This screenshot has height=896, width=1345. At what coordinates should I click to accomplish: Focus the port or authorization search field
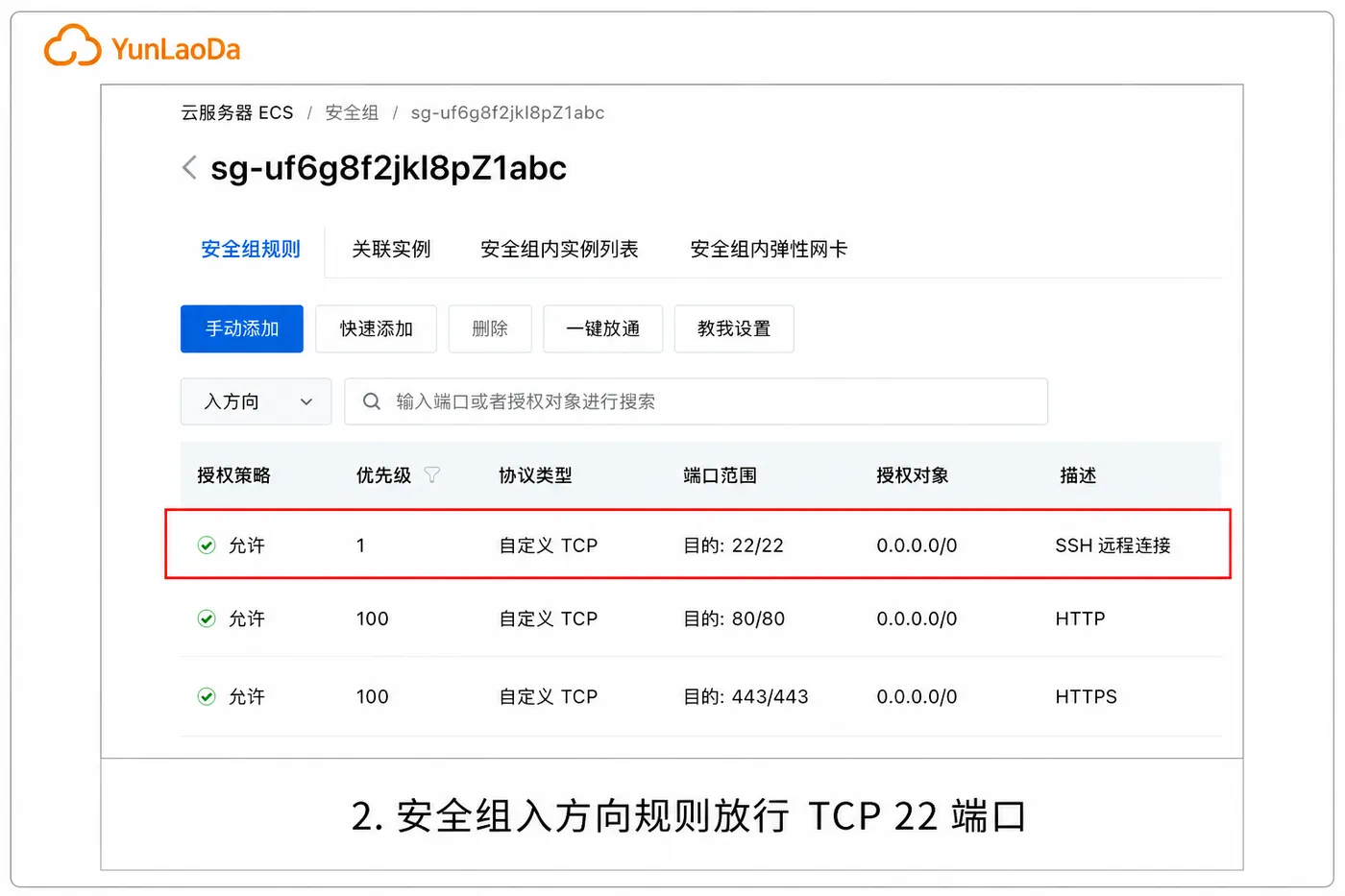click(x=697, y=401)
